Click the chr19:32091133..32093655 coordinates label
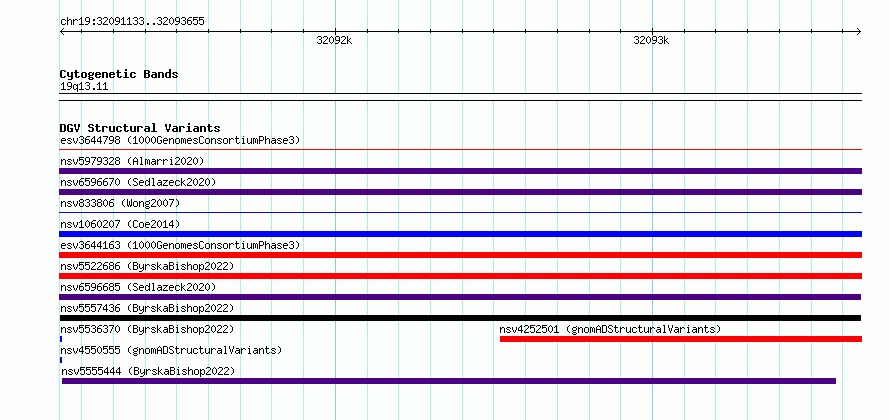 click(x=132, y=22)
